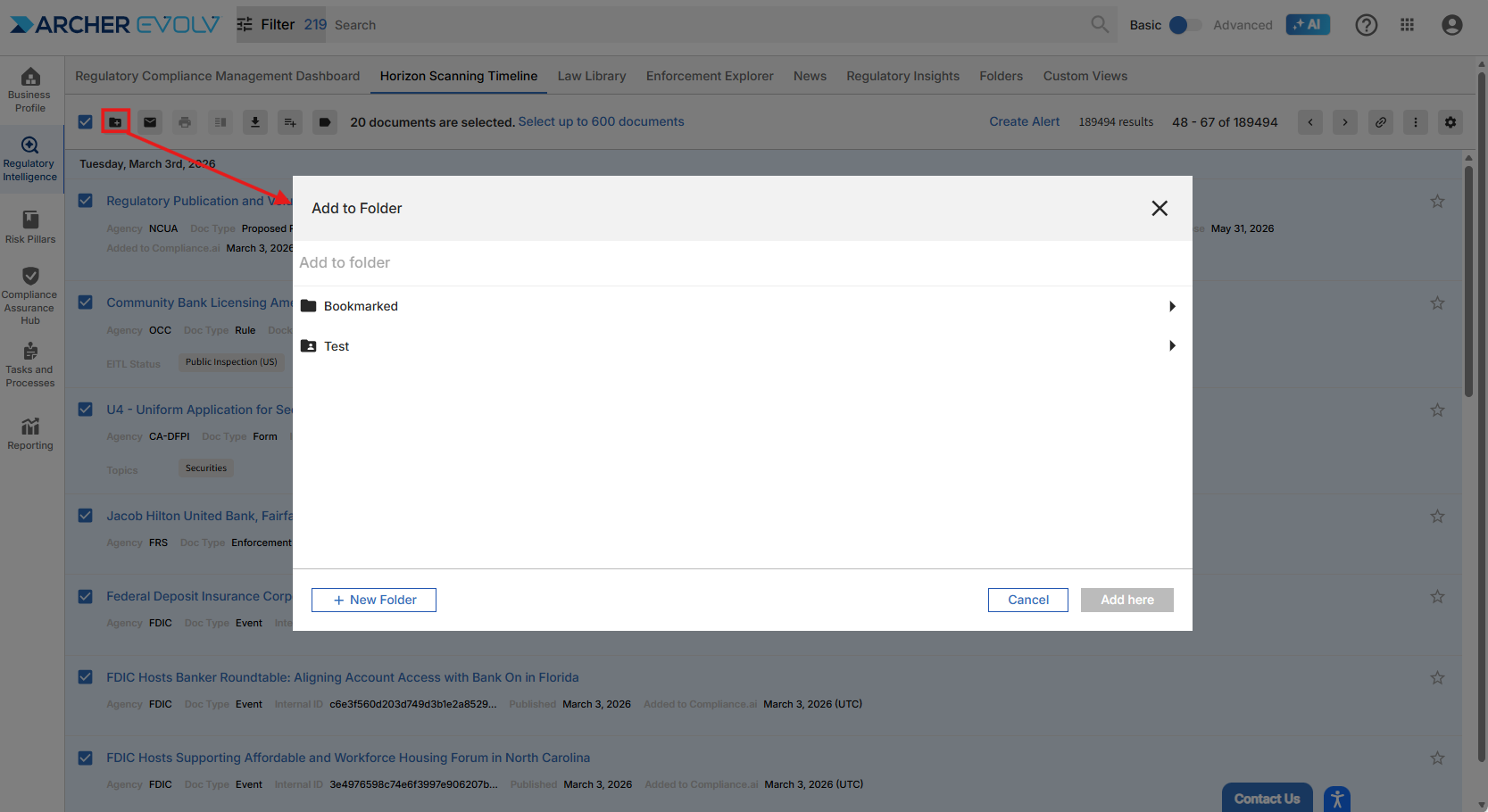Cancel the Add to Folder dialog

coord(1027,600)
